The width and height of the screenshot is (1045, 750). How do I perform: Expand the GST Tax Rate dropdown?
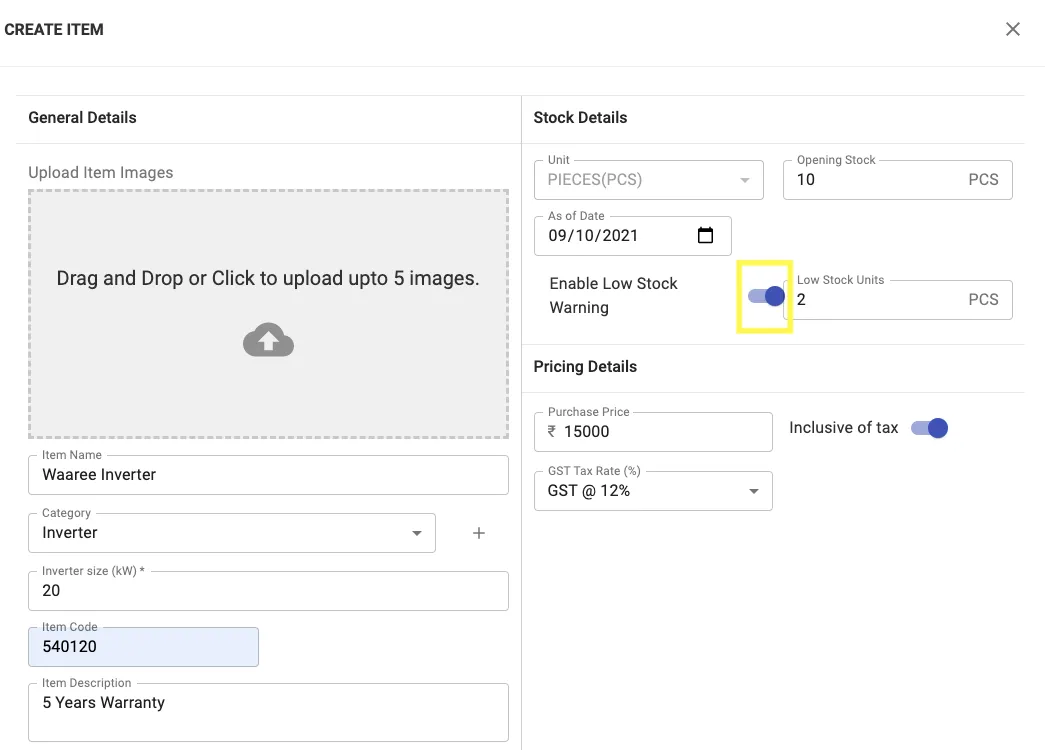tap(653, 491)
